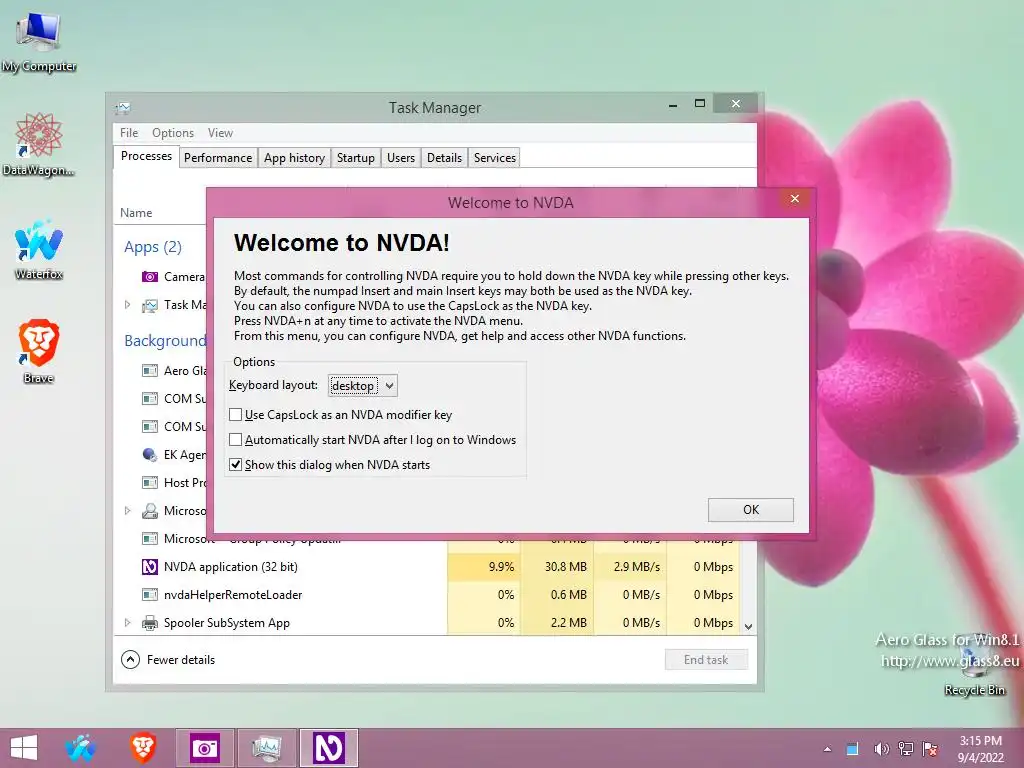Switch to the Details tab
The width and height of the screenshot is (1024, 768).
[x=444, y=157]
